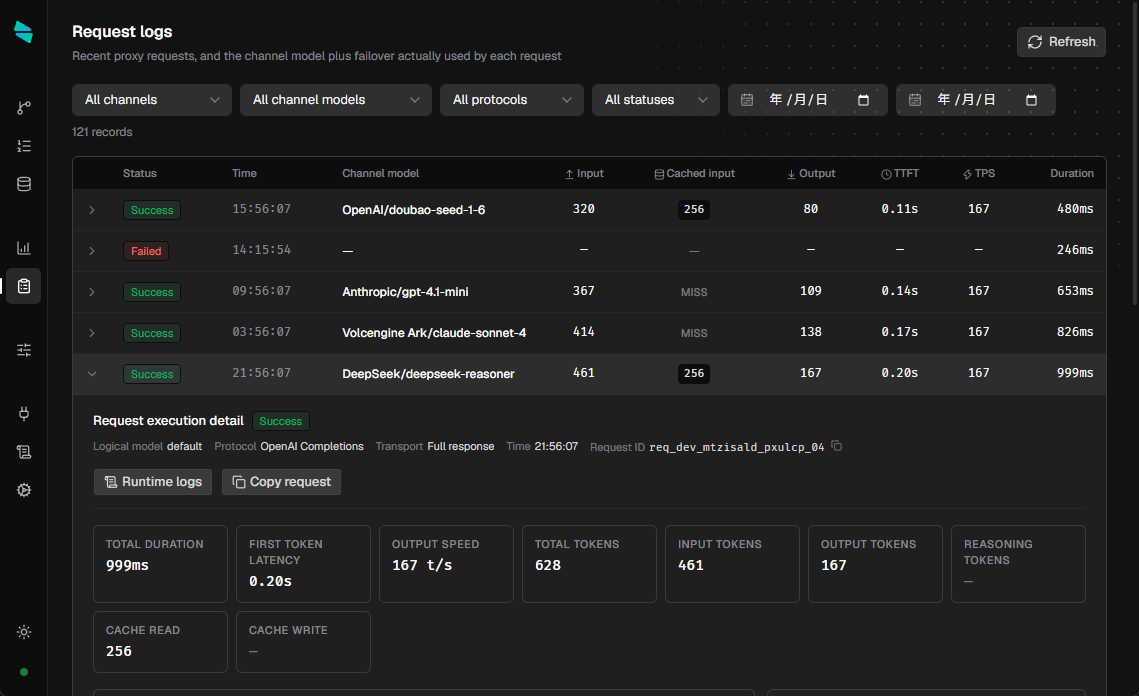Click the Duration column header

pos(1071,174)
